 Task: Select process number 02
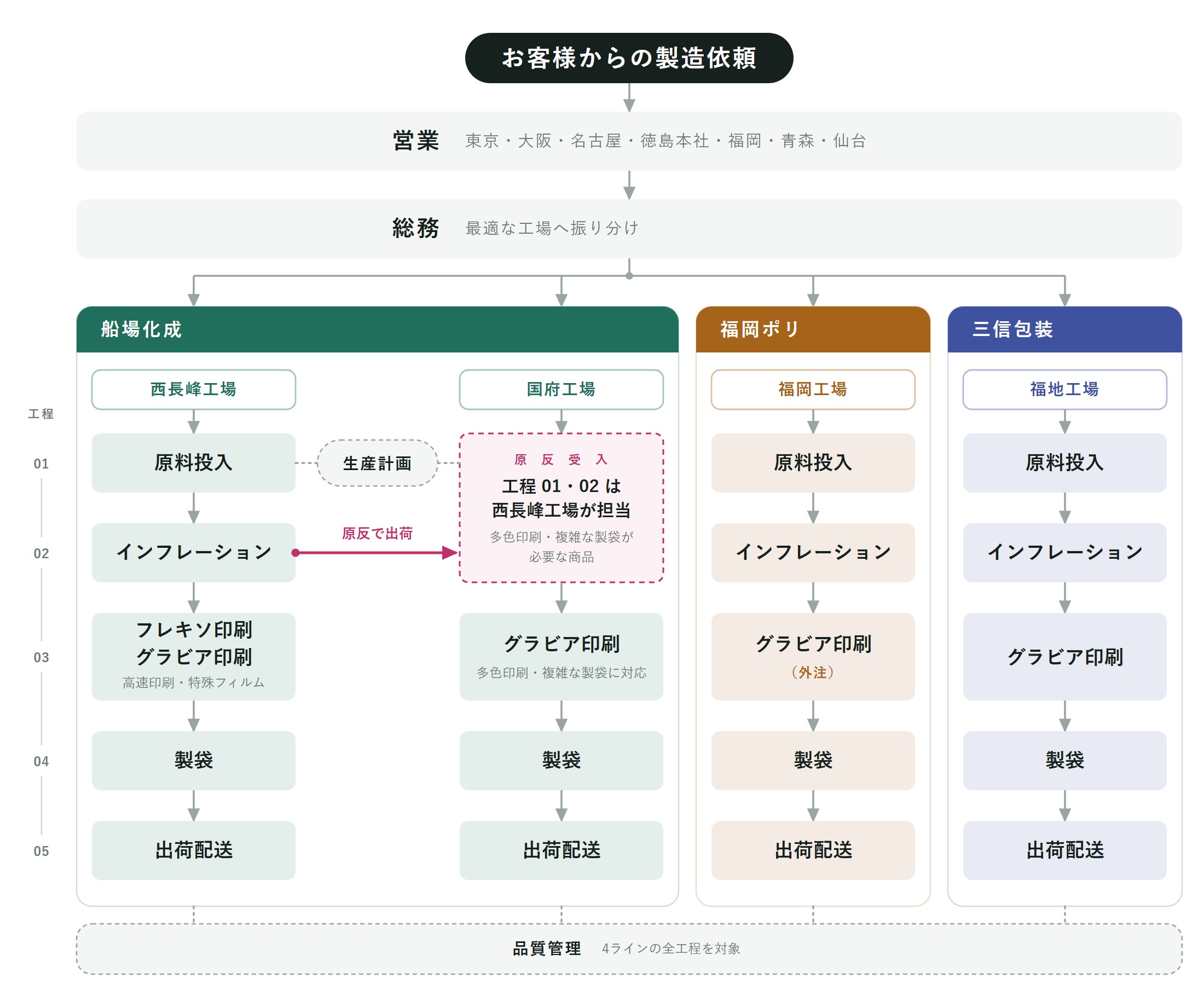tap(41, 553)
